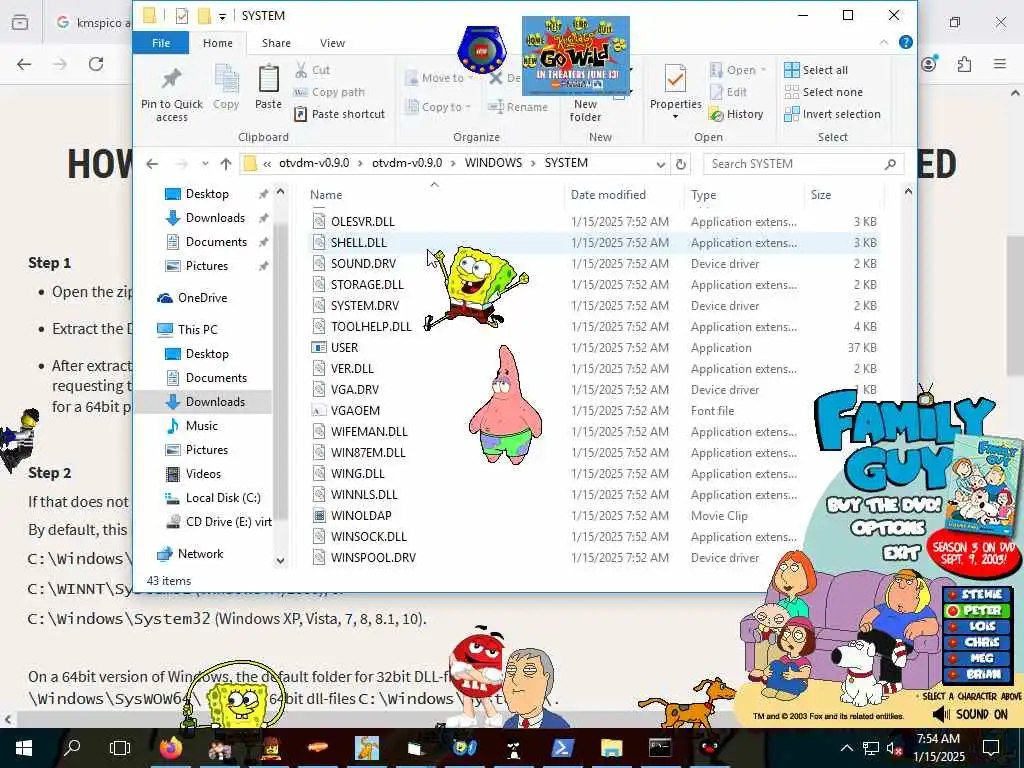
Task: Select Peter in the Family Guy widget
Action: point(976,611)
